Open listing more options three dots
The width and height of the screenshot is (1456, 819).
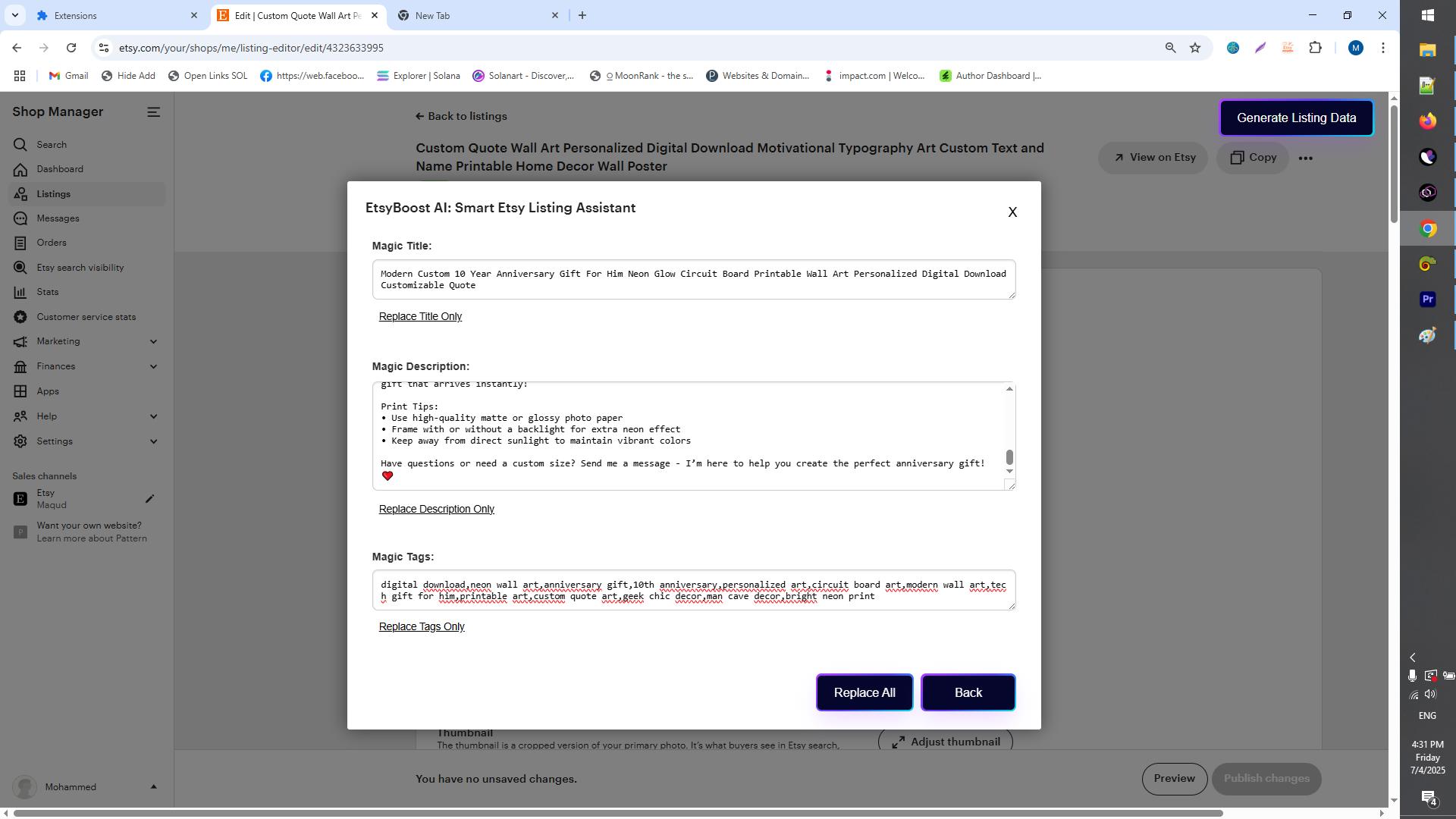click(1305, 158)
